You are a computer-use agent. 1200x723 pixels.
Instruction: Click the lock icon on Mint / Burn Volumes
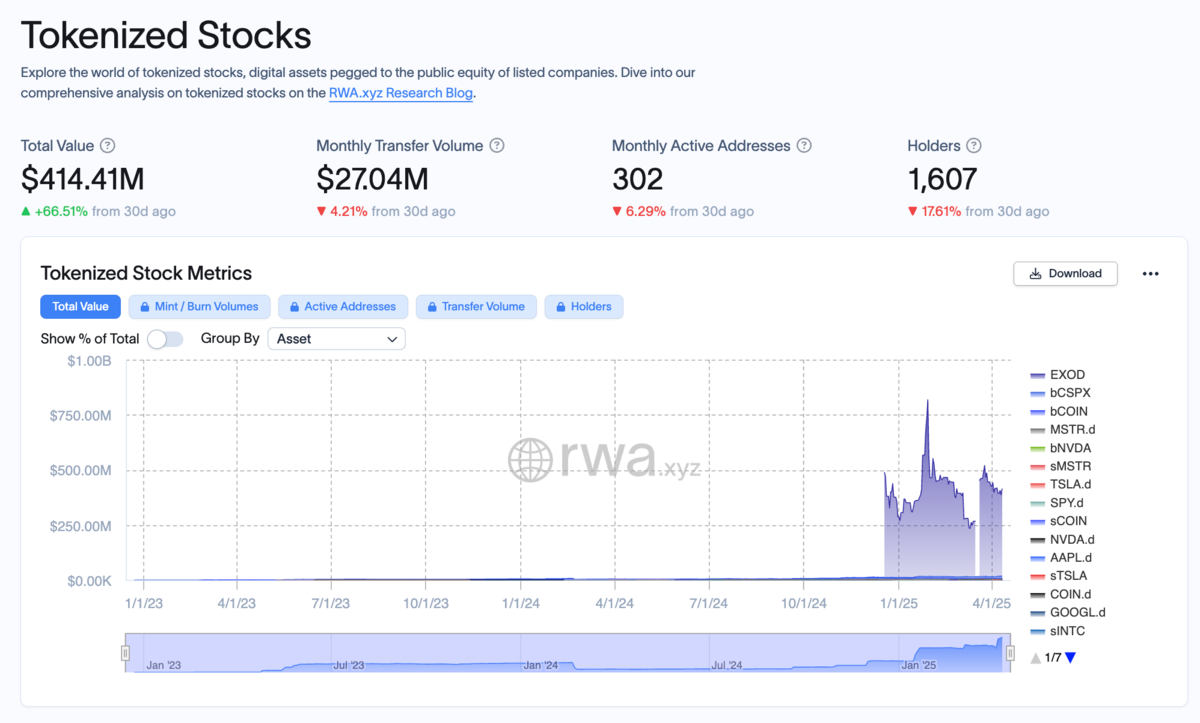(x=145, y=307)
